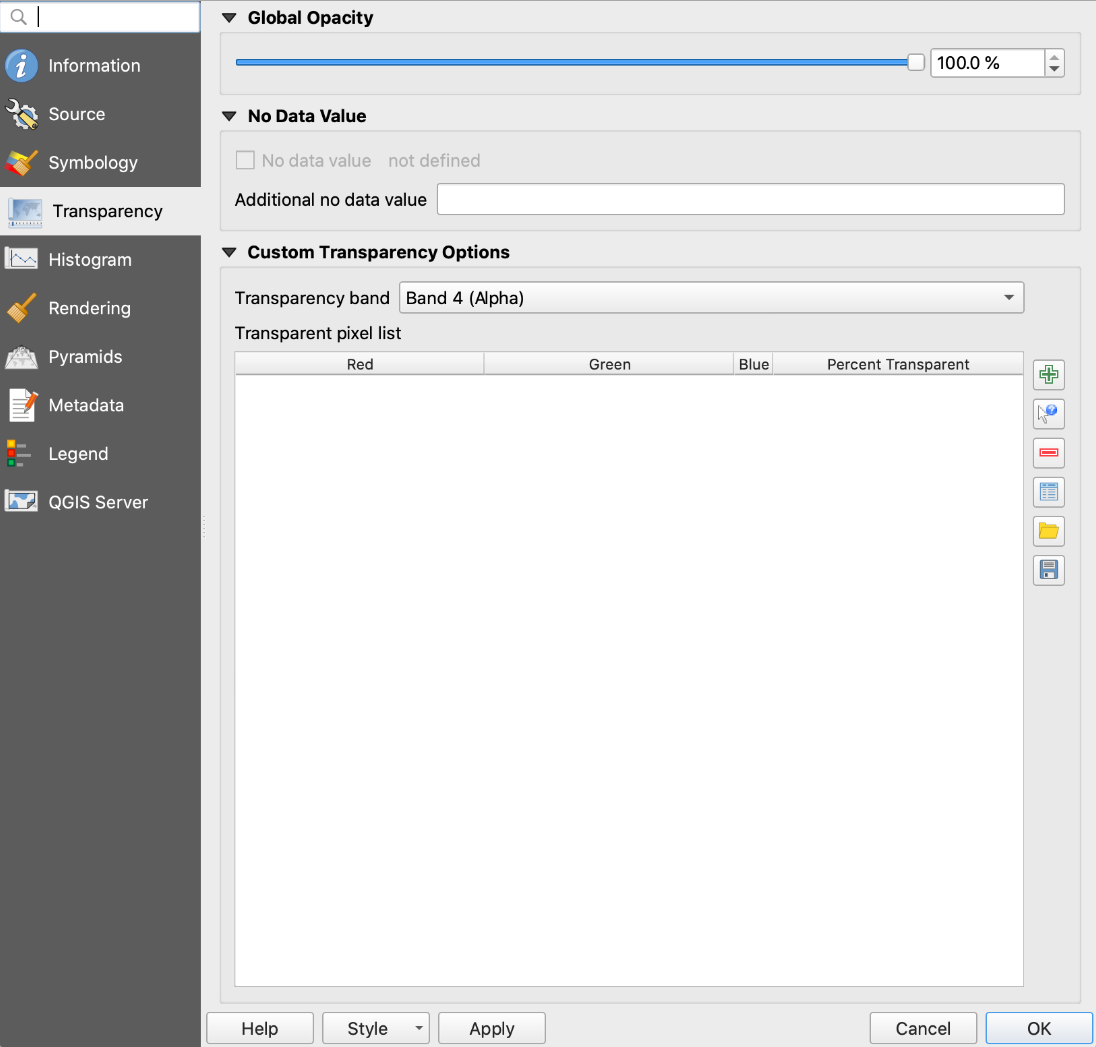The width and height of the screenshot is (1096, 1047).
Task: Toggle the No data value checkbox
Action: (x=245, y=160)
